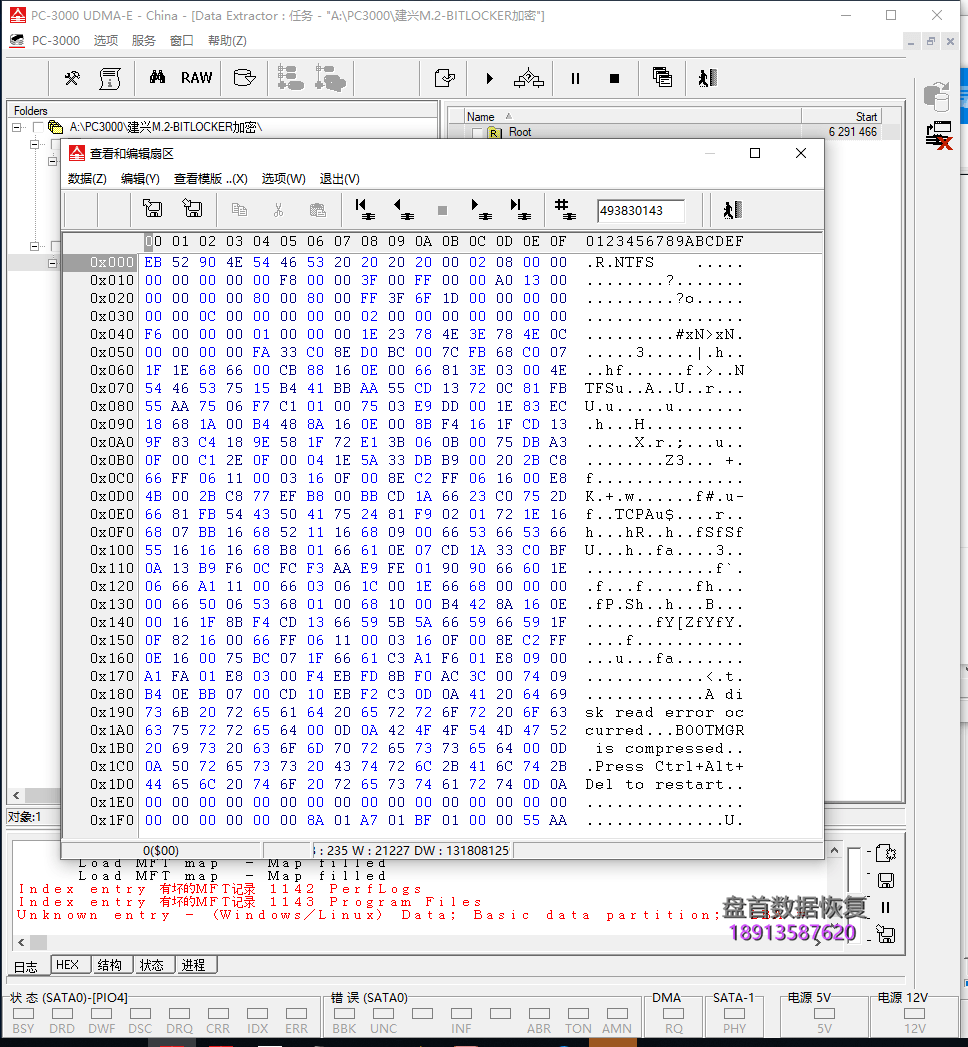The image size is (968, 1047).
Task: Click the Folders panel left scroll arrow
Action: (x=17, y=795)
